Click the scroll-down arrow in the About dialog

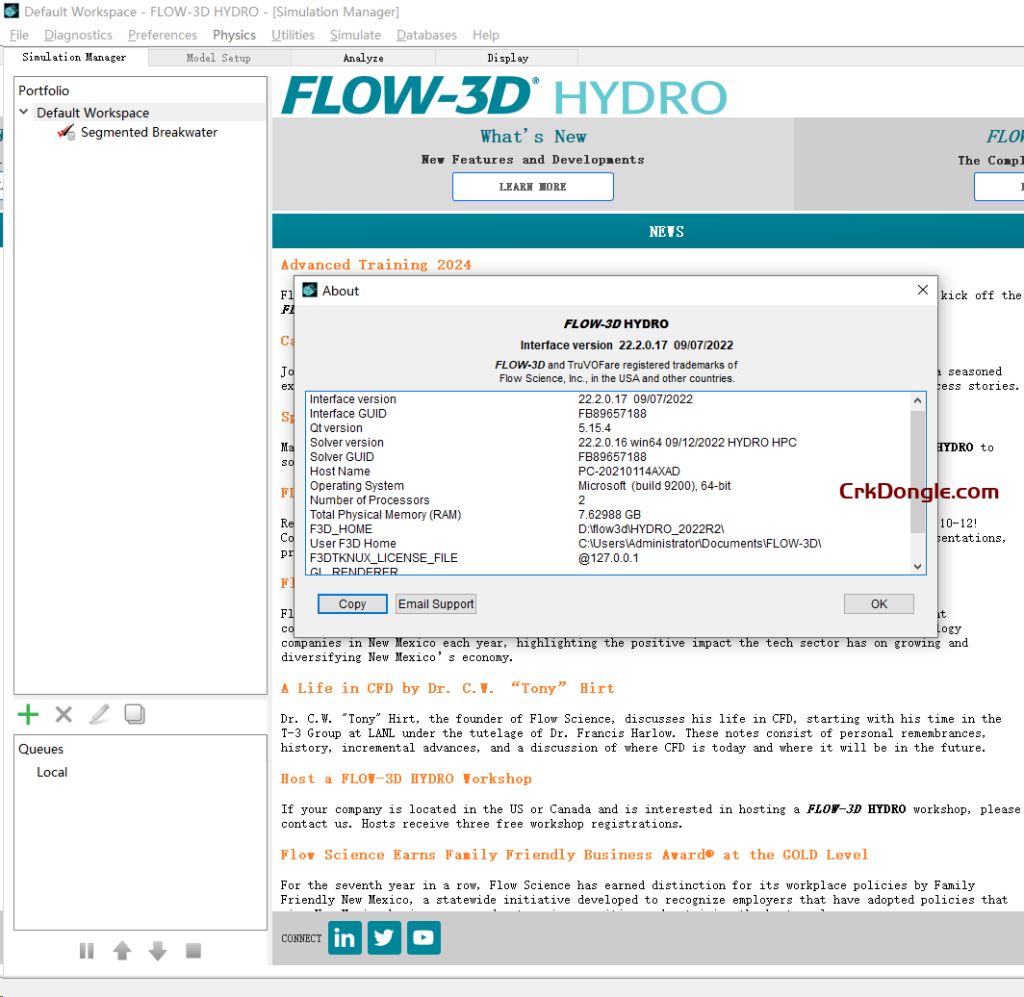[x=916, y=565]
